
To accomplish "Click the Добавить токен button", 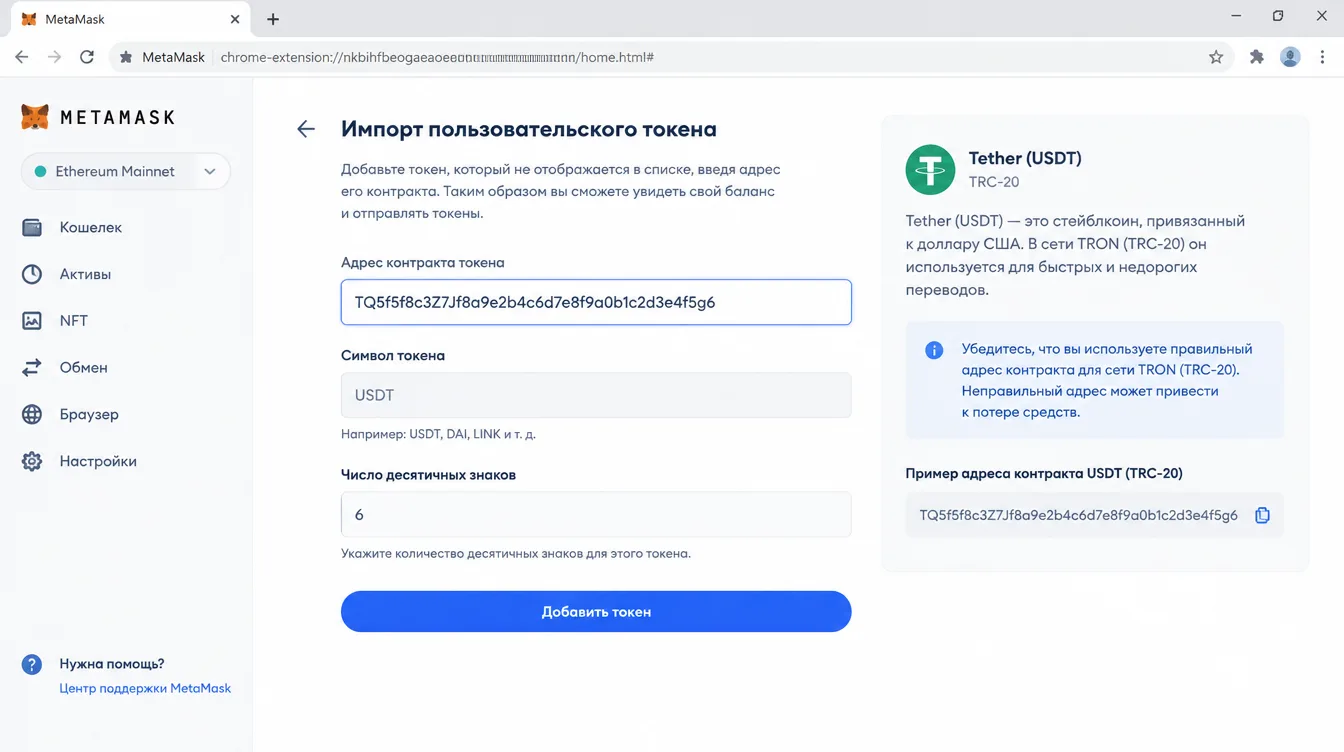I will [596, 611].
